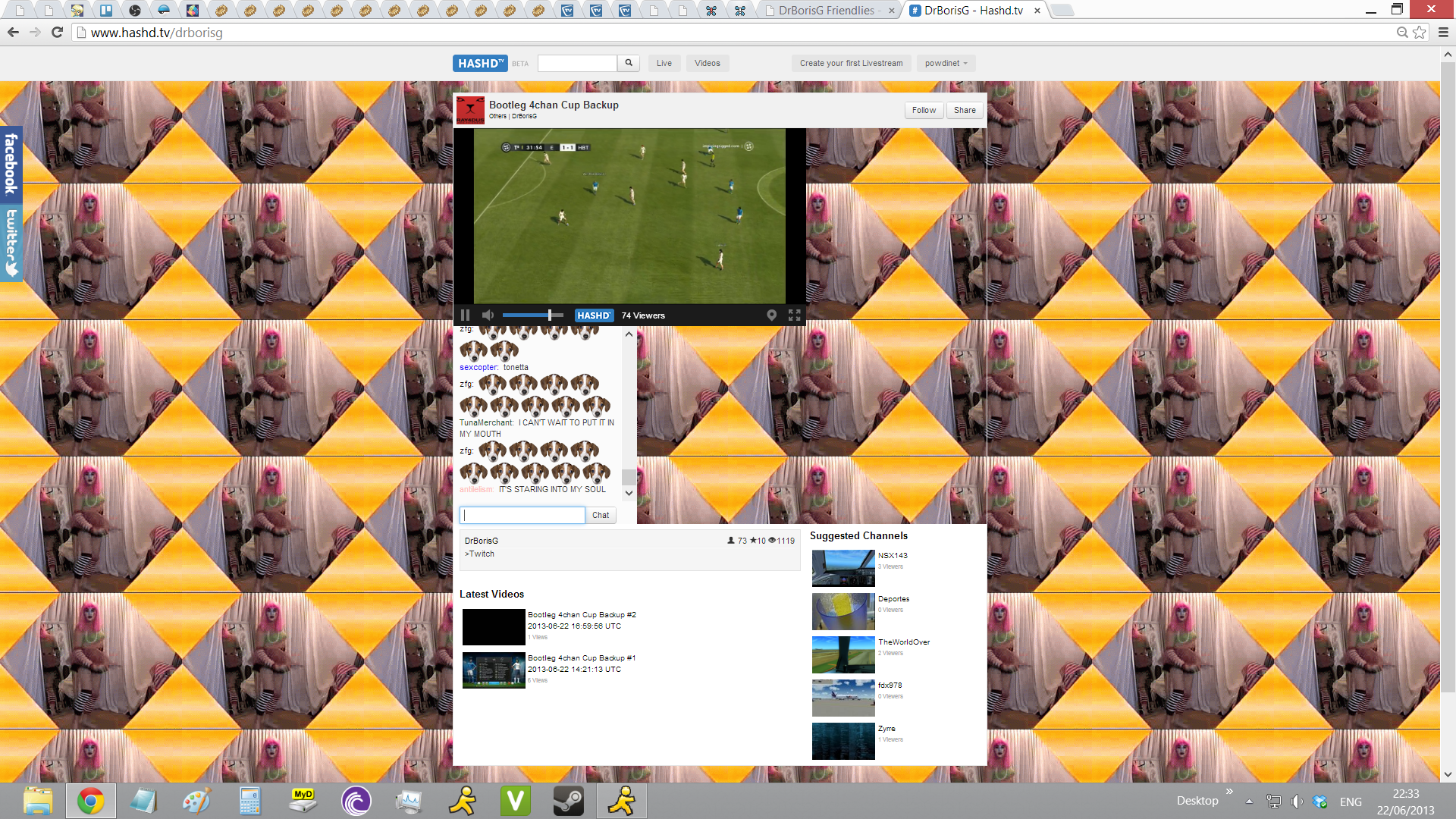
Task: Open the Chrome menu button
Action: tap(1443, 32)
